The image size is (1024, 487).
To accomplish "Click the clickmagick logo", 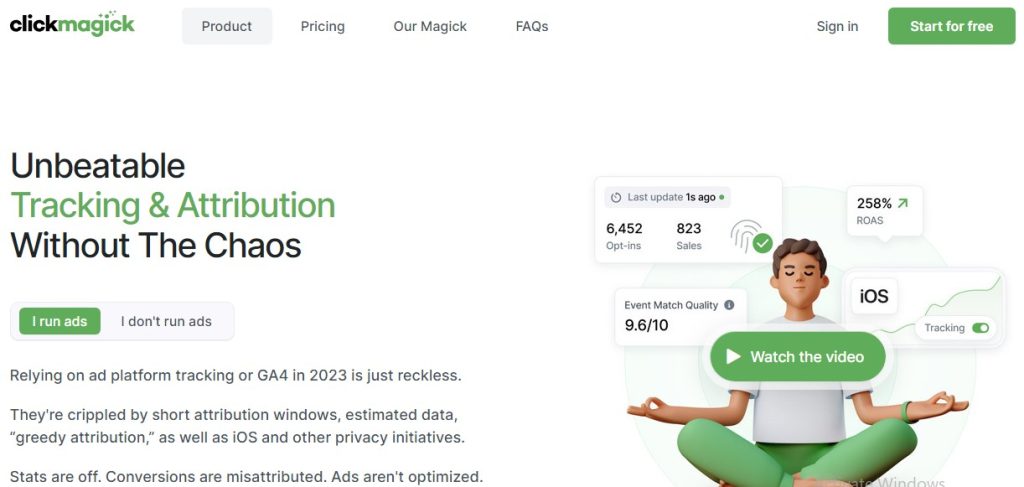I will (x=72, y=25).
